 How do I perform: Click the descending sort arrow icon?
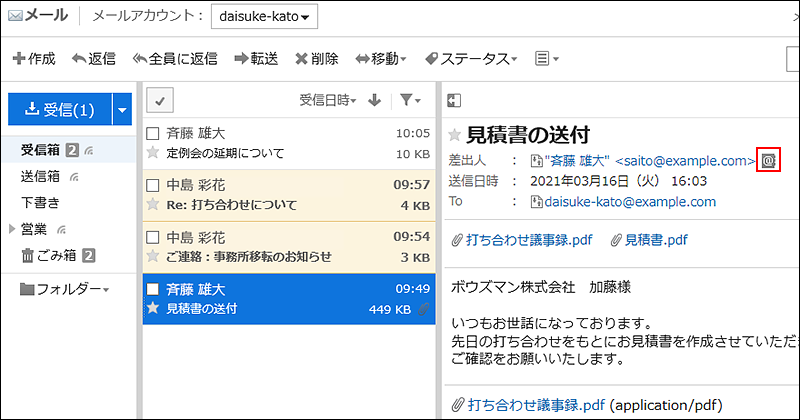(374, 100)
